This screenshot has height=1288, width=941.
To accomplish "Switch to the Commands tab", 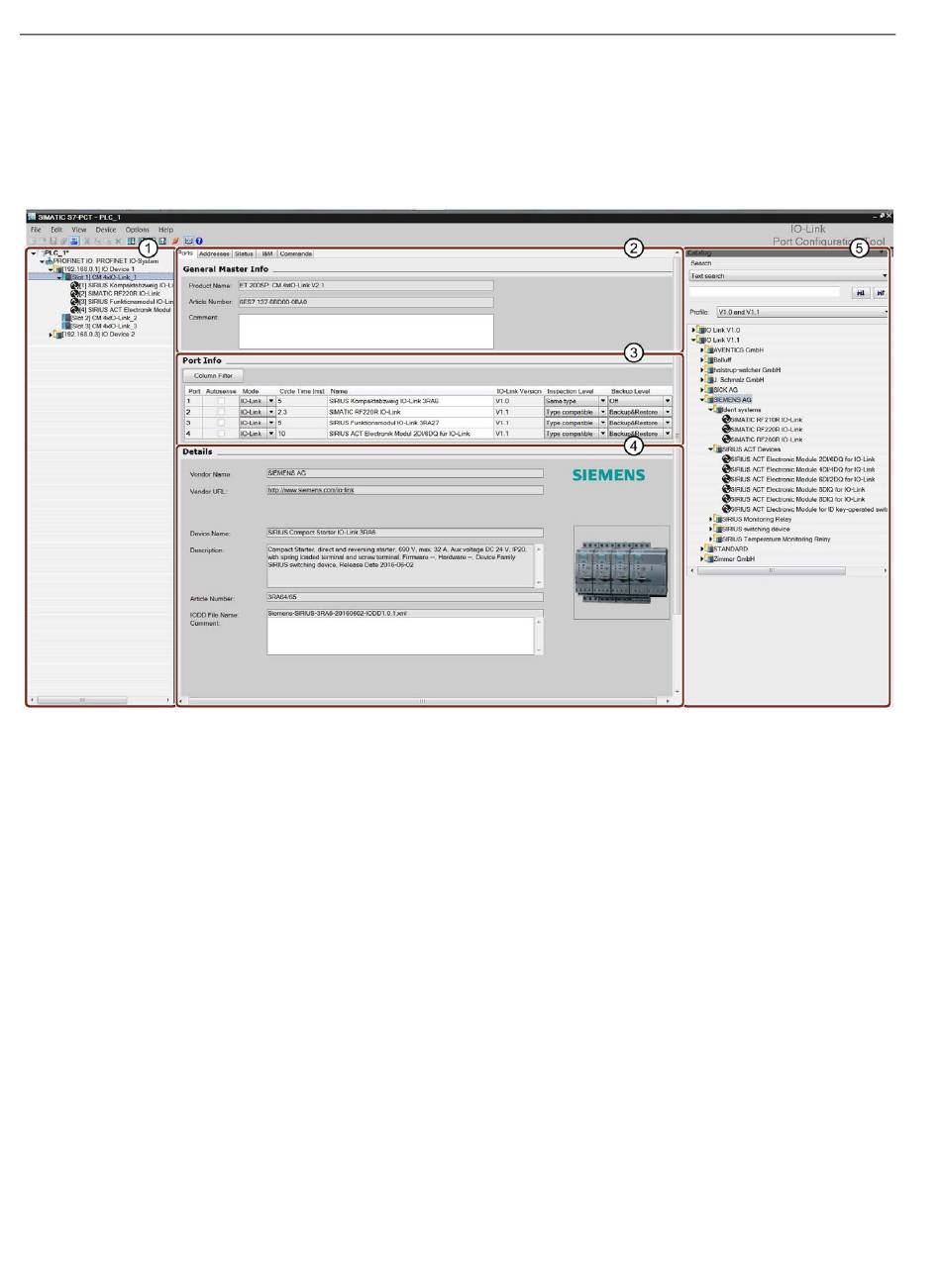I will click(x=295, y=254).
